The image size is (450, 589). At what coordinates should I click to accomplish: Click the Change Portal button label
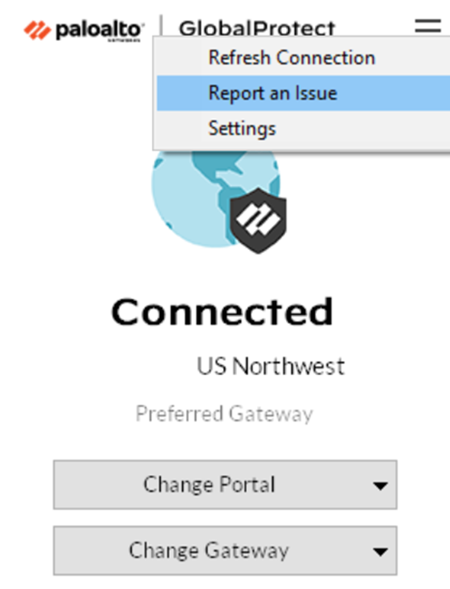tap(209, 484)
